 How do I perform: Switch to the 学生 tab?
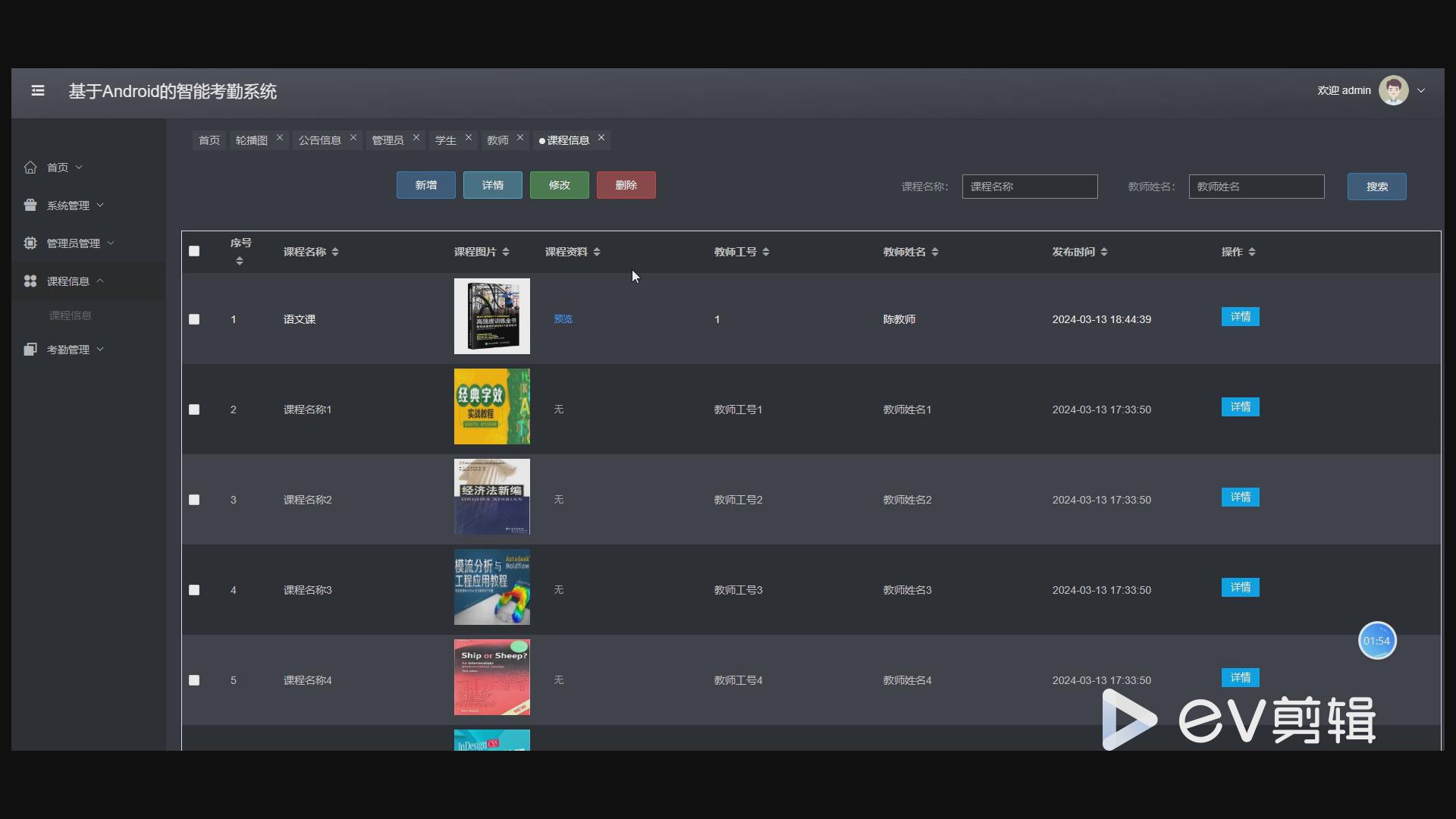click(445, 140)
